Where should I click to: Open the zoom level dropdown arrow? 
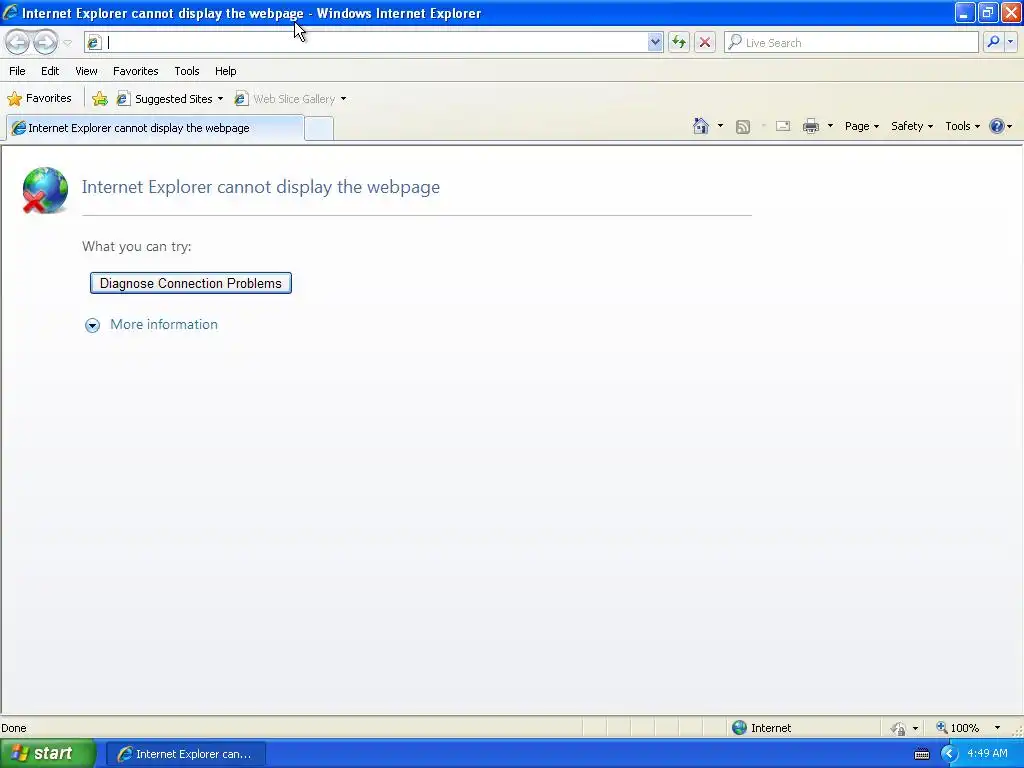click(x=997, y=728)
